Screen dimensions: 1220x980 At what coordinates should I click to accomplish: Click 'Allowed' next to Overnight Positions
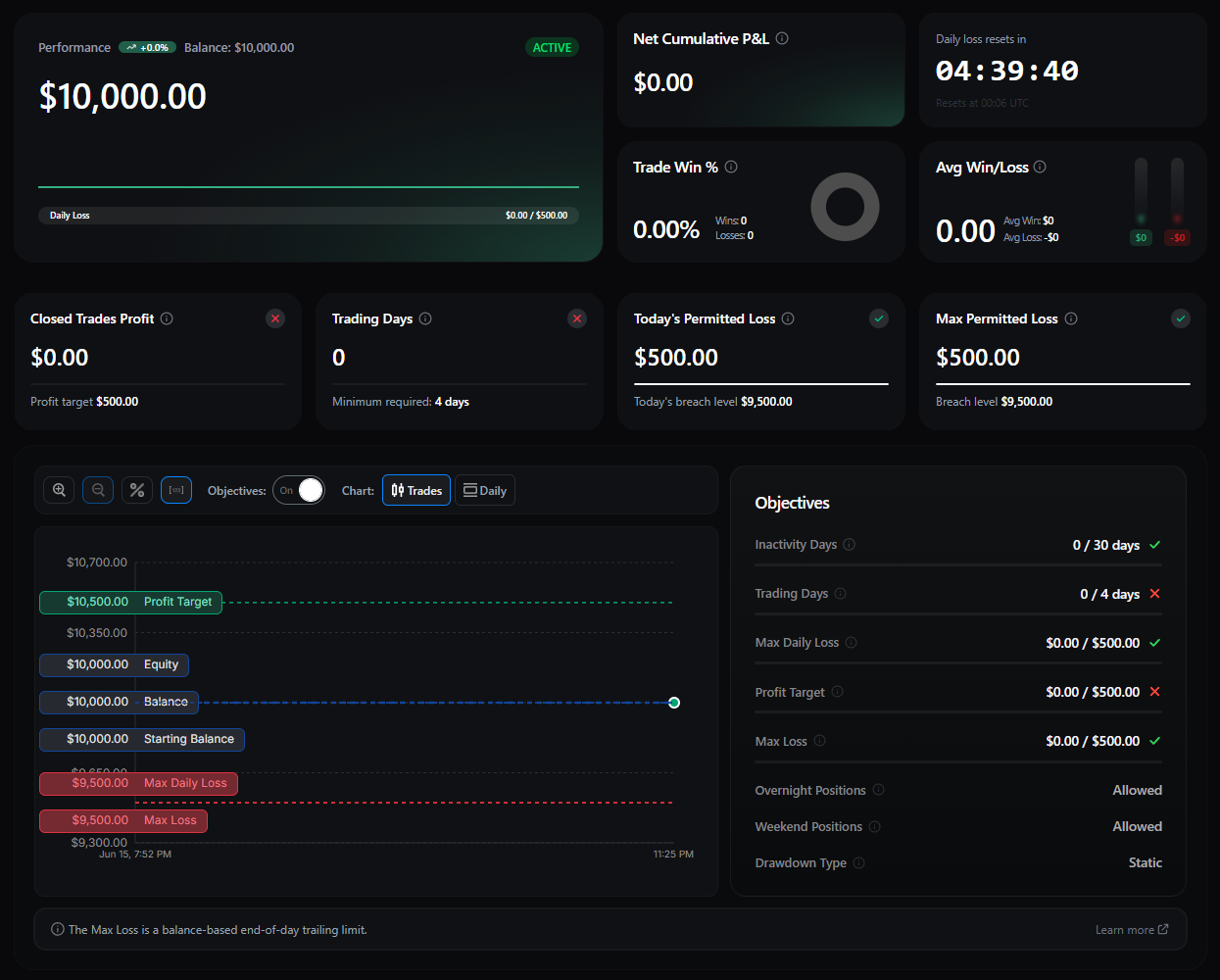pyautogui.click(x=1138, y=790)
